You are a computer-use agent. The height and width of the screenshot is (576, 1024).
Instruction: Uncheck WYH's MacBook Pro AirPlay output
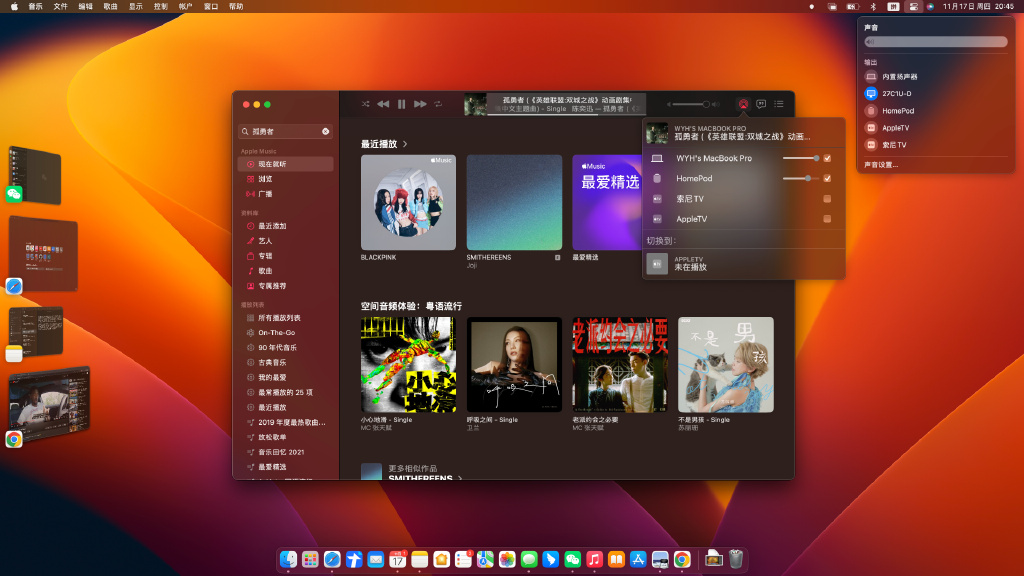[x=827, y=158]
